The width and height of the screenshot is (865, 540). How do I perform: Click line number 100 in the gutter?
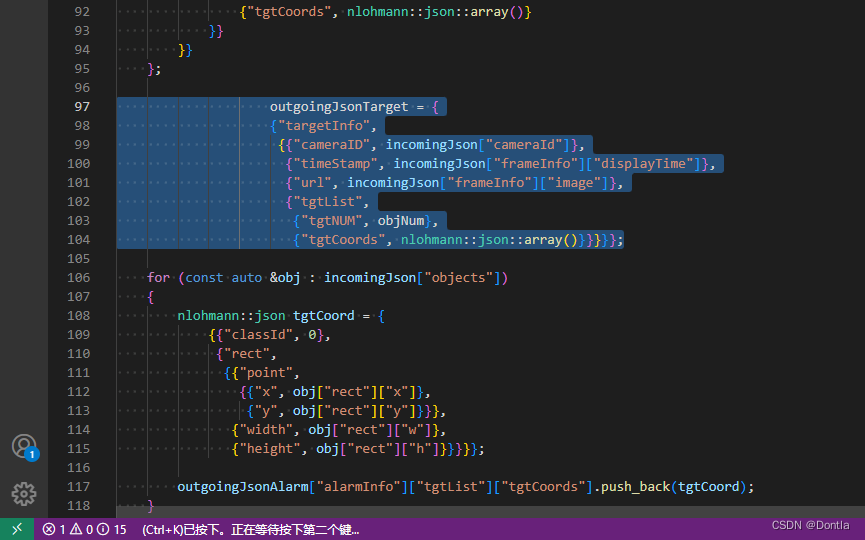click(78, 163)
